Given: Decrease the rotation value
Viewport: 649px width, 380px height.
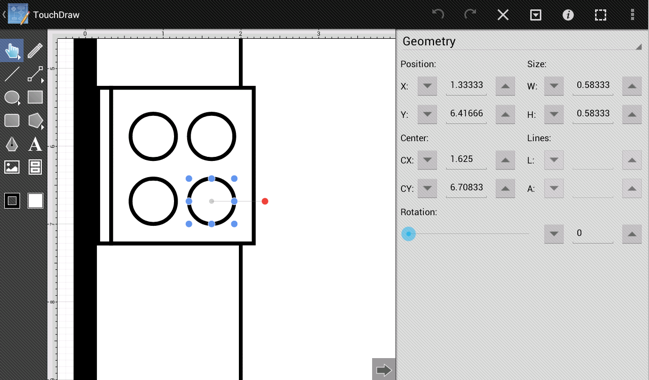Looking at the screenshot, I should click(554, 234).
